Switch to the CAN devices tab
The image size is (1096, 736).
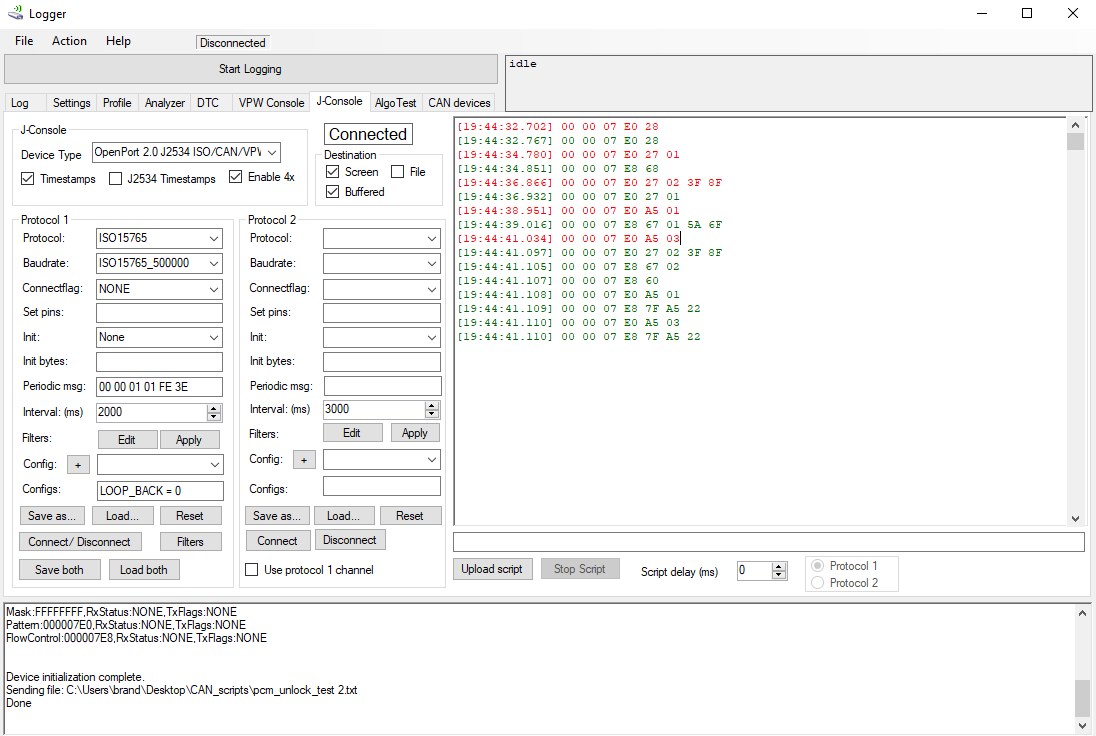click(x=459, y=103)
